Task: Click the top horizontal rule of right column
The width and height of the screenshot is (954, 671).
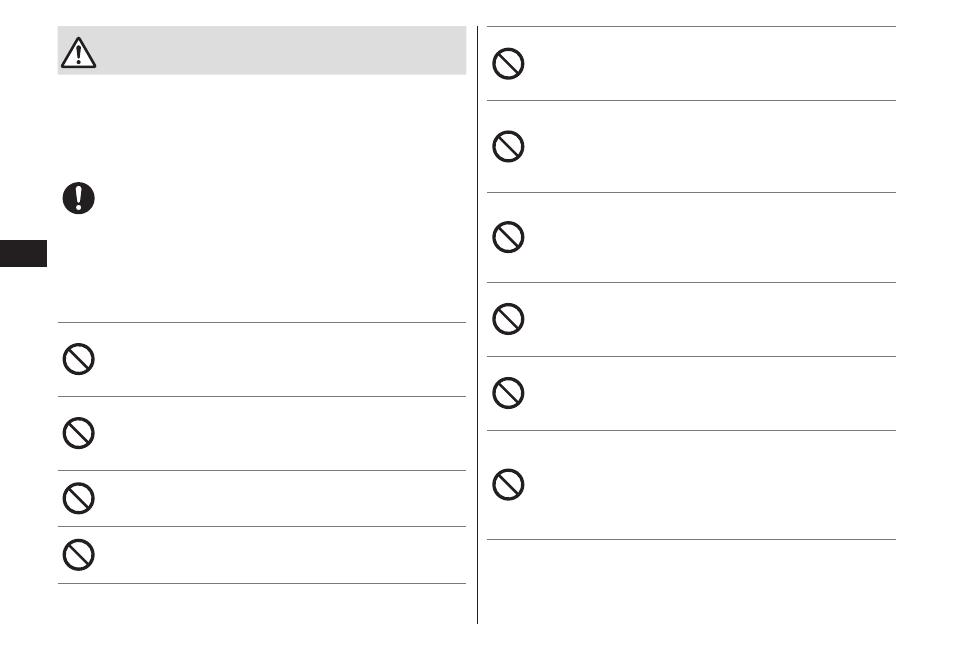Action: pyautogui.click(x=691, y=26)
